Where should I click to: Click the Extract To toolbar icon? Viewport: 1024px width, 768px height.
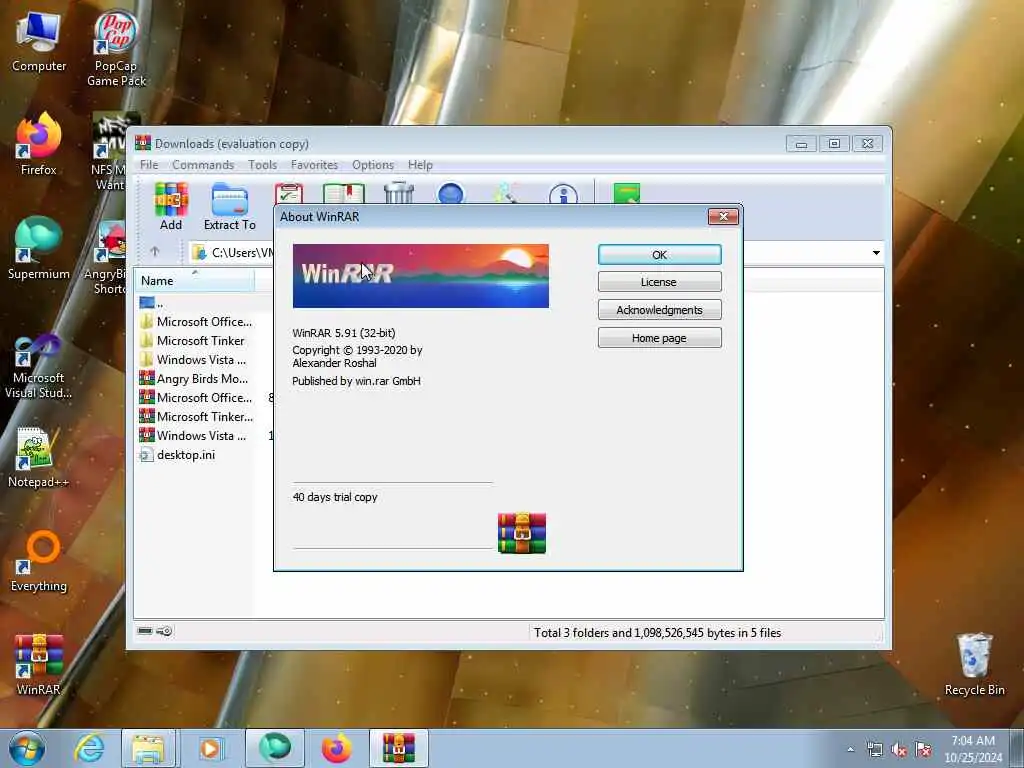[x=229, y=206]
